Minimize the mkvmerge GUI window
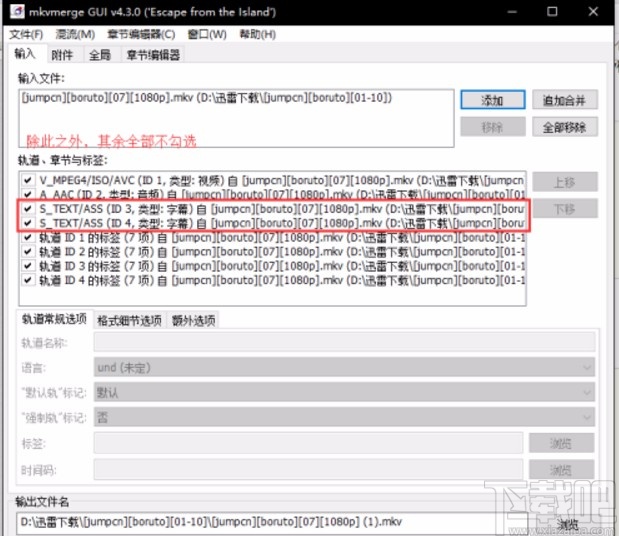The height and width of the screenshot is (536, 619). point(512,11)
